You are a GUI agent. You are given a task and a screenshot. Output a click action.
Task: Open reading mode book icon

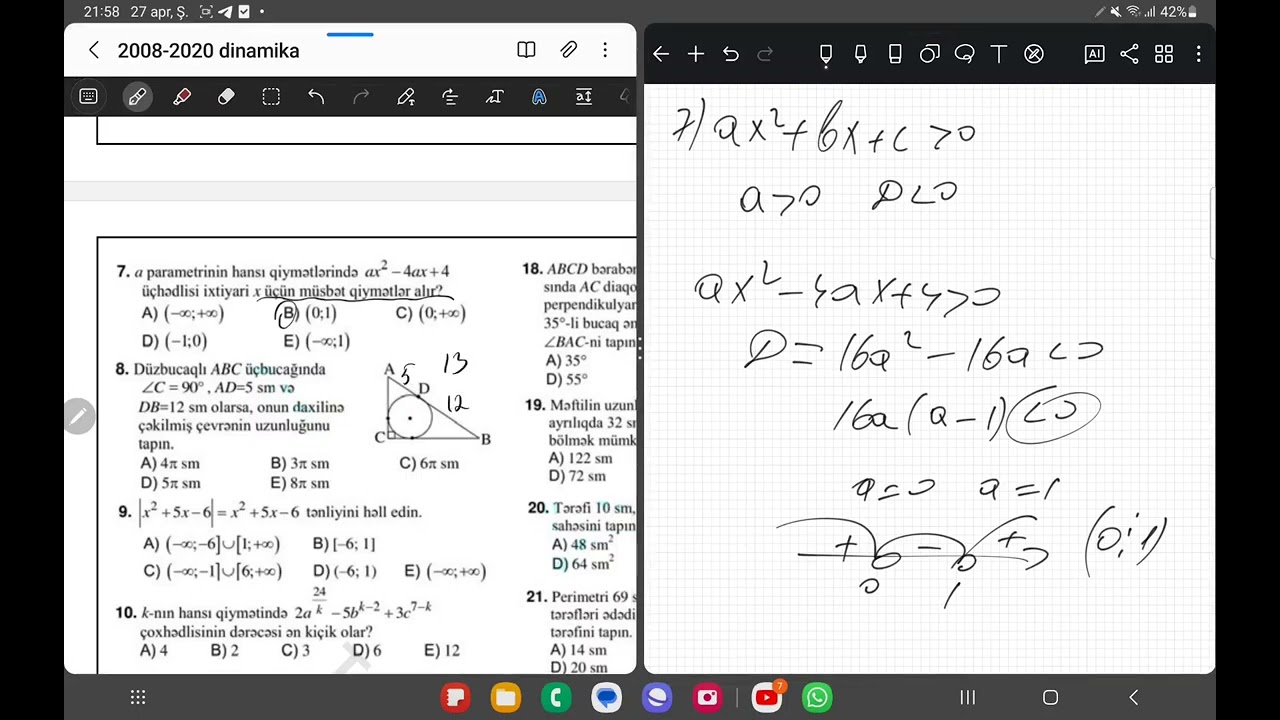click(x=526, y=50)
